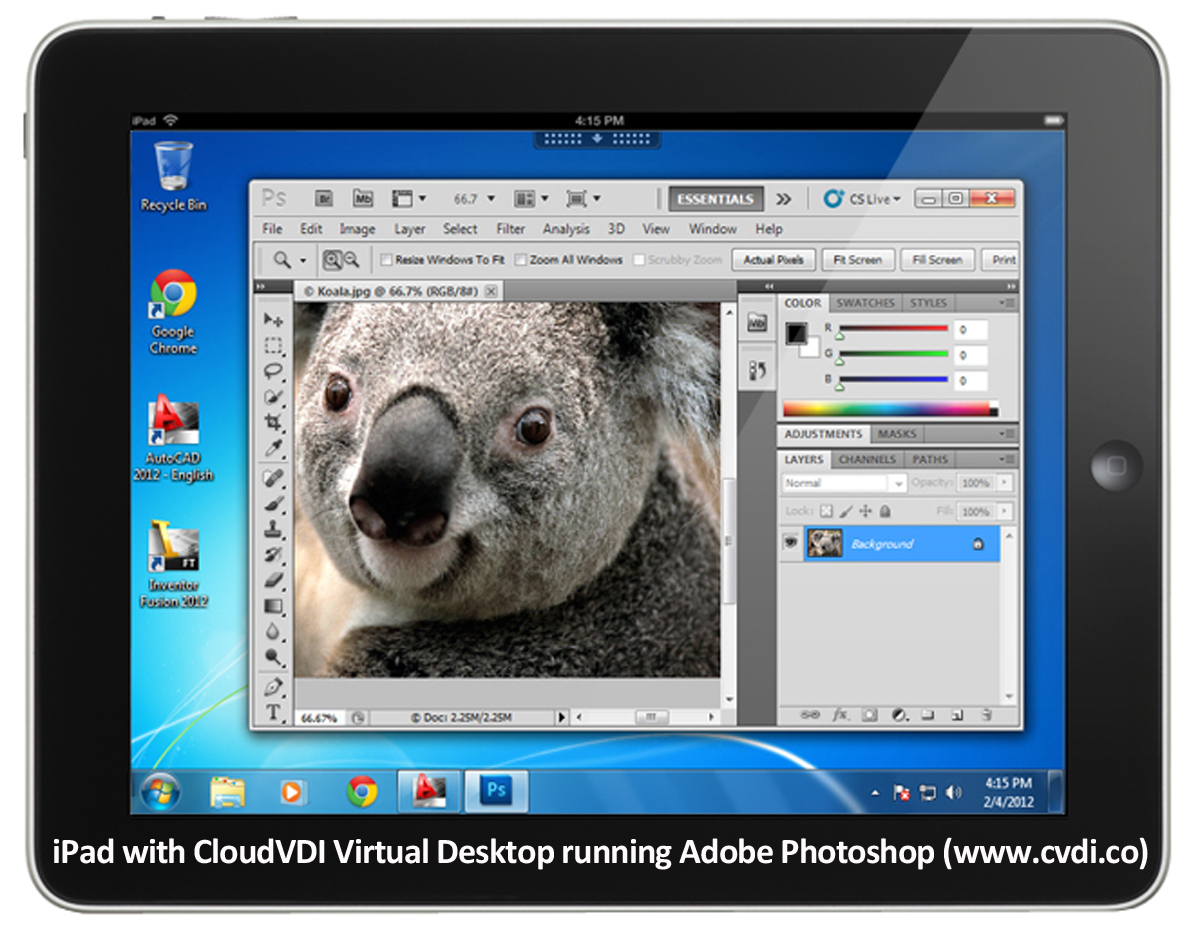Select the Lasso tool
1200x934 pixels.
tap(273, 371)
